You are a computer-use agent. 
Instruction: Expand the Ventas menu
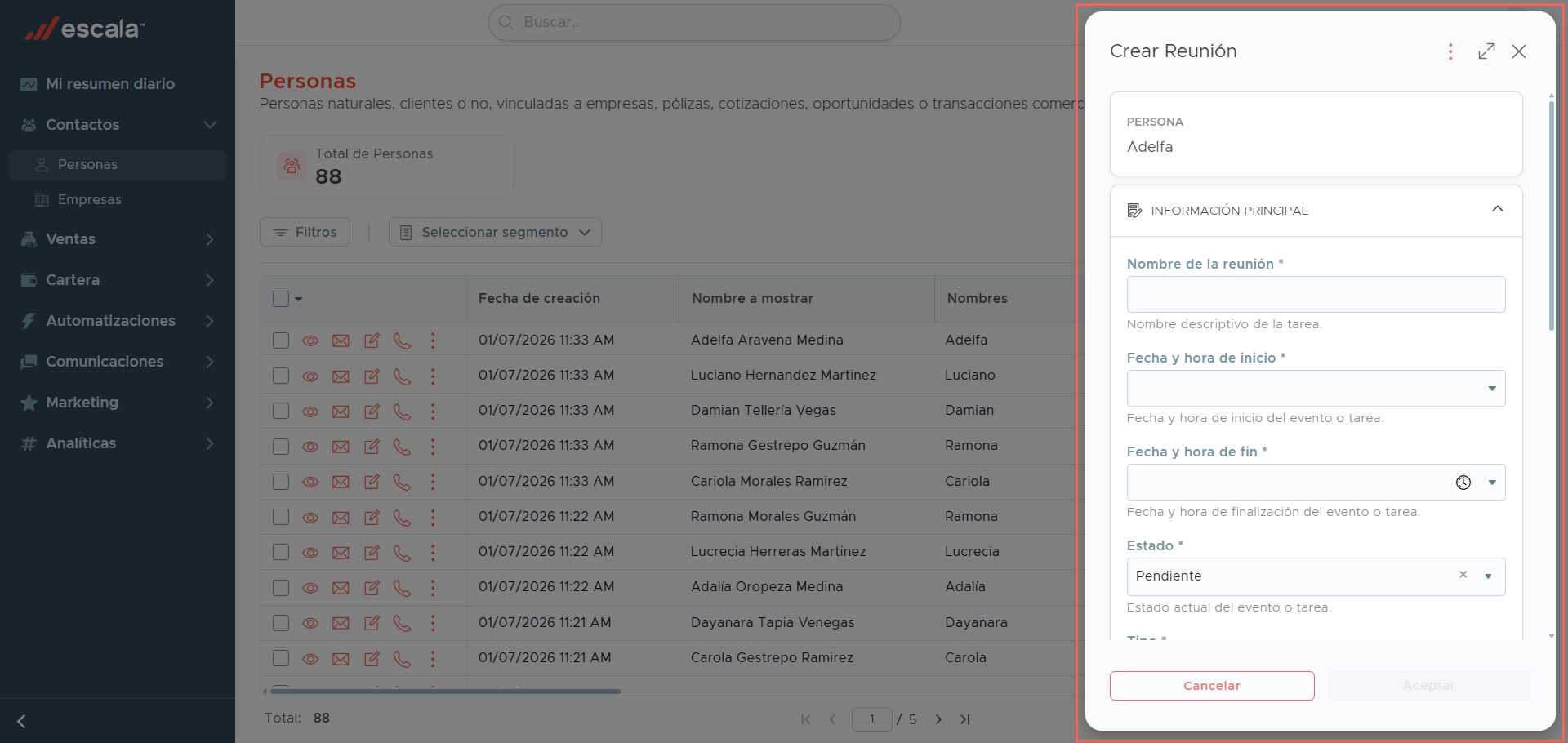click(210, 239)
